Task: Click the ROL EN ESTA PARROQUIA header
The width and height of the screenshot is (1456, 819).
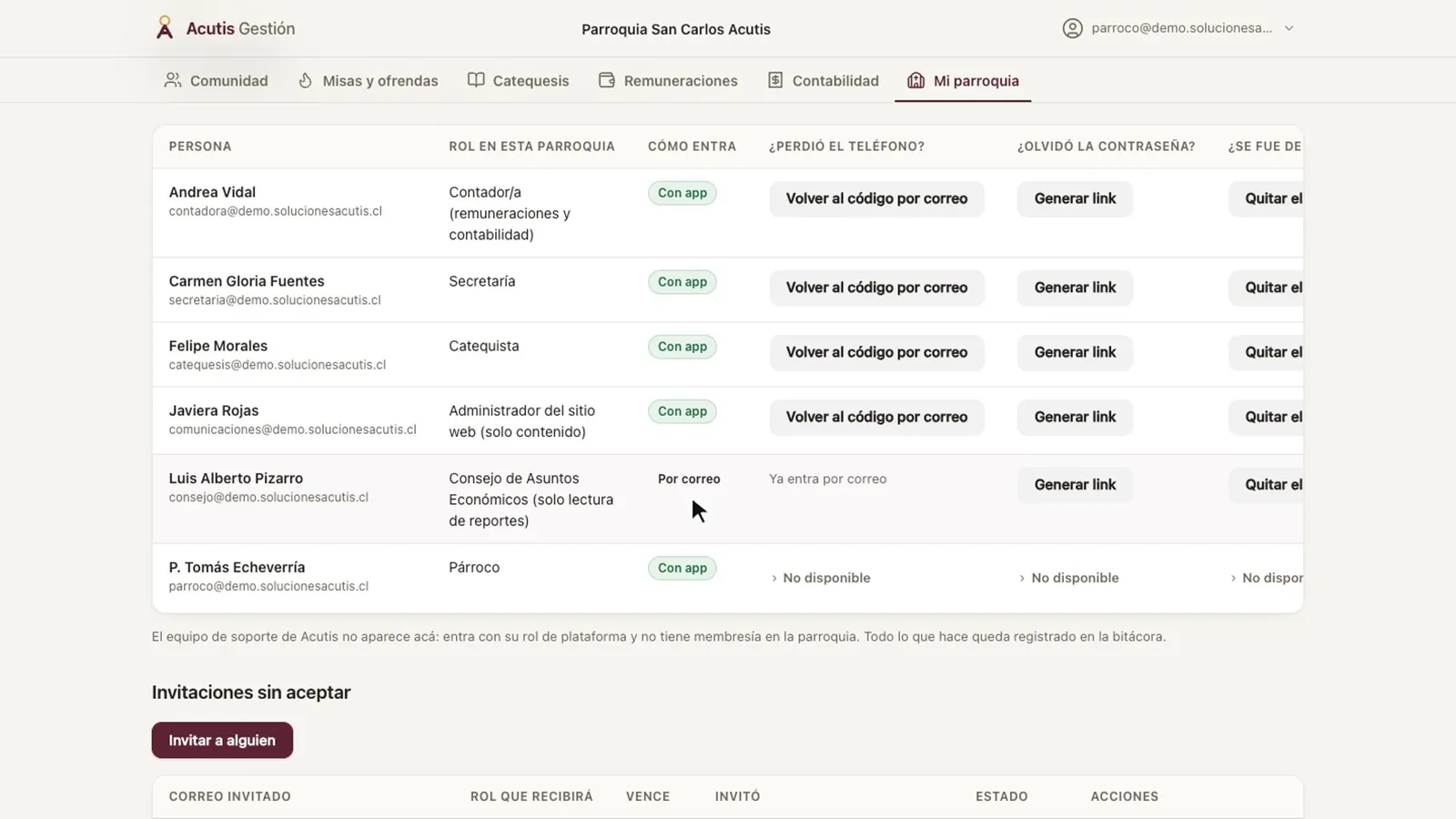Action: tap(531, 147)
